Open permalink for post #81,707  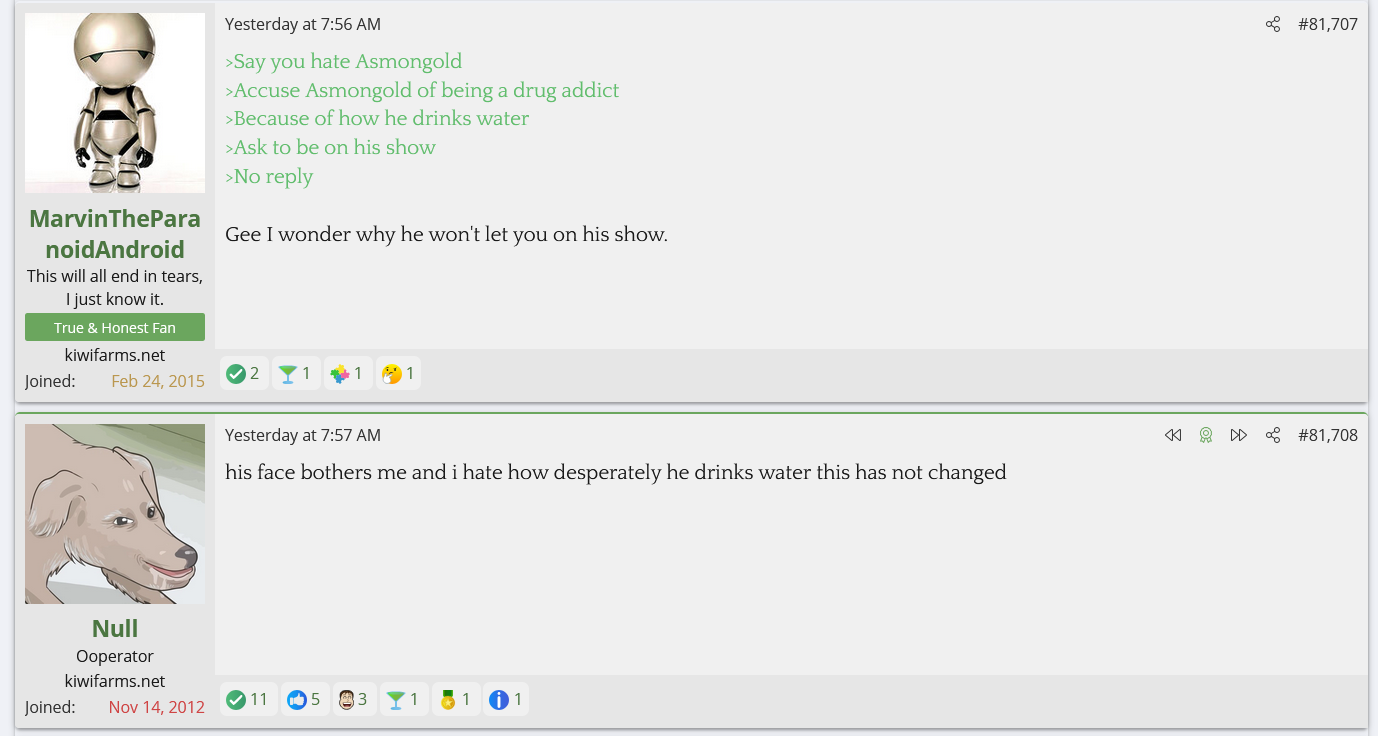[1327, 24]
